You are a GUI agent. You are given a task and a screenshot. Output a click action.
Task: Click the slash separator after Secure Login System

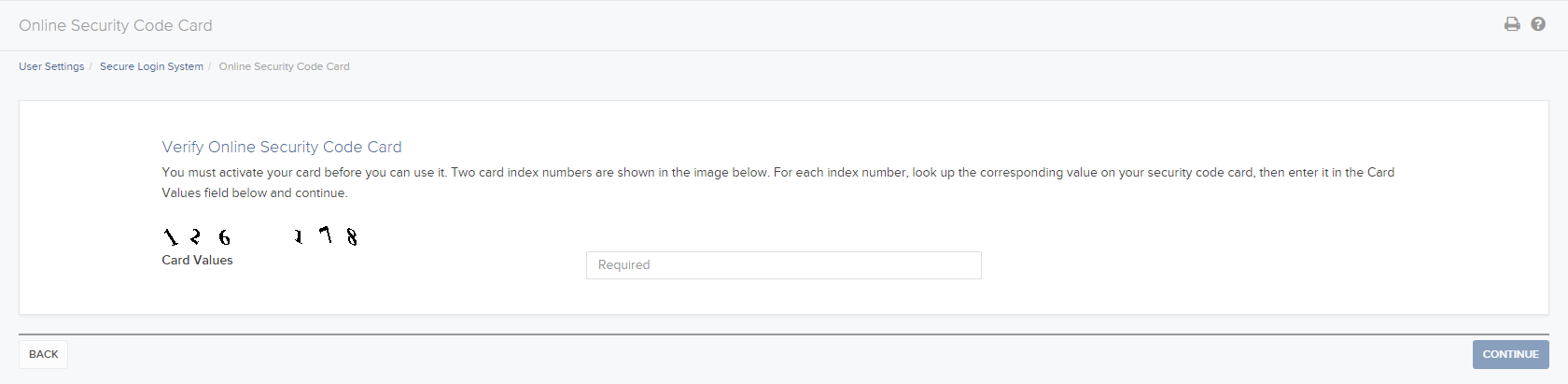[x=210, y=66]
